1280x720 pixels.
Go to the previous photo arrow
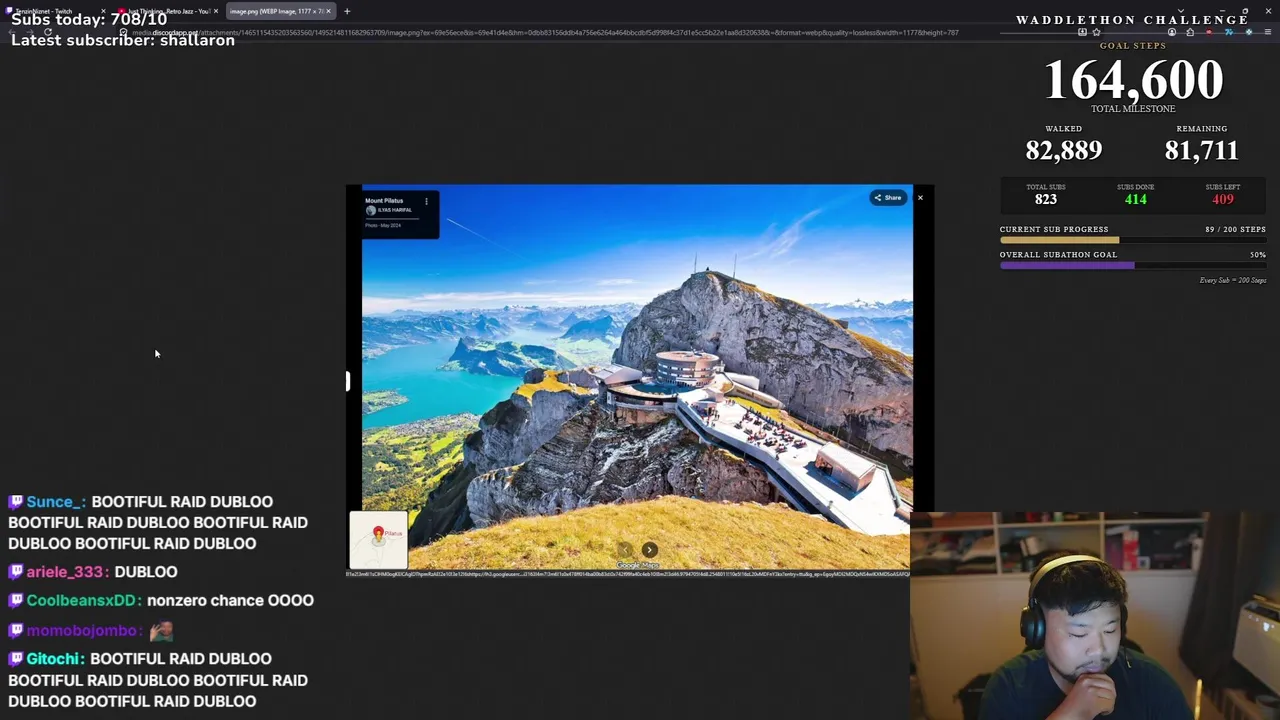(x=625, y=550)
